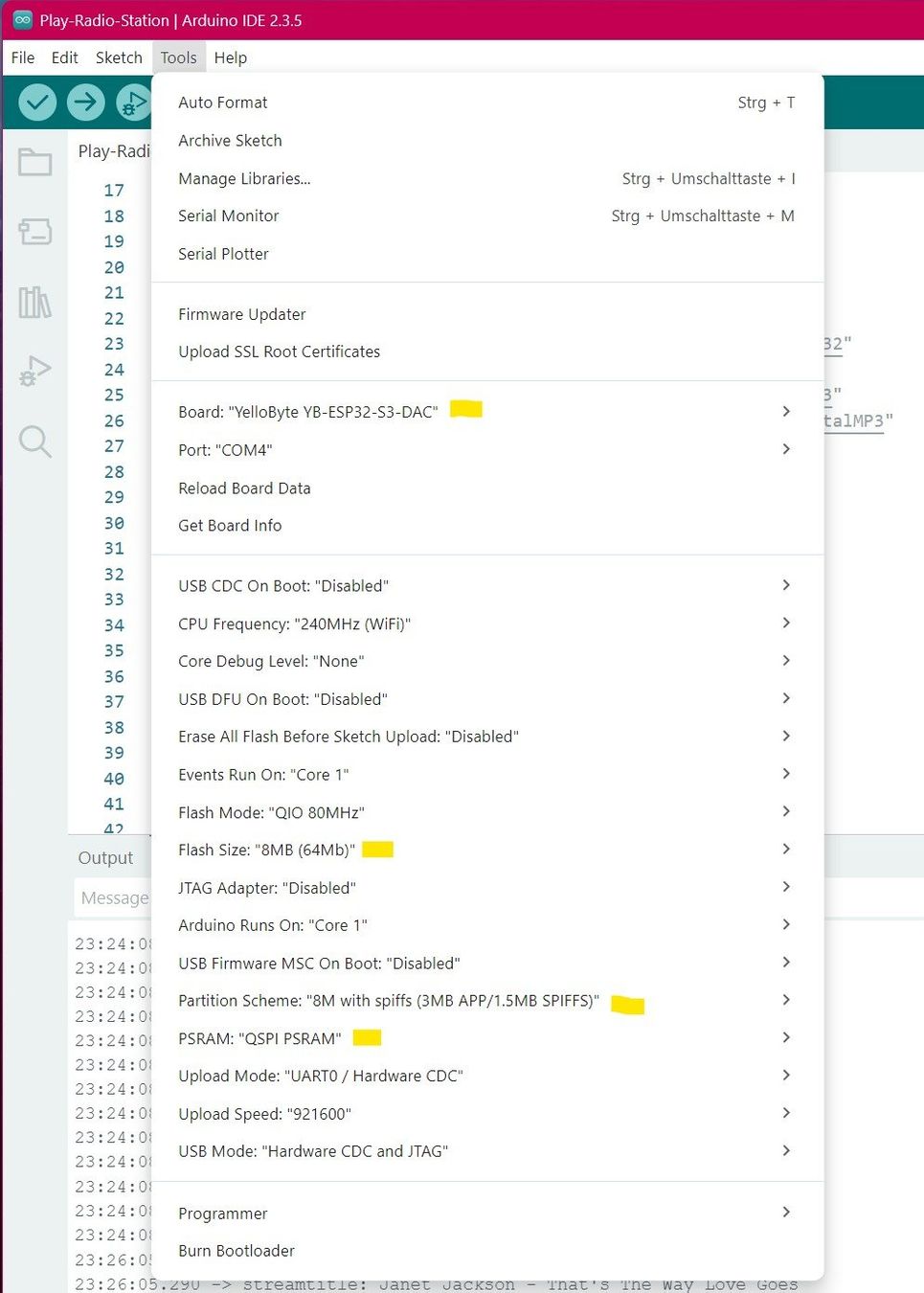Click Get Board Info
The height and width of the screenshot is (1293, 924).
[x=487, y=526]
